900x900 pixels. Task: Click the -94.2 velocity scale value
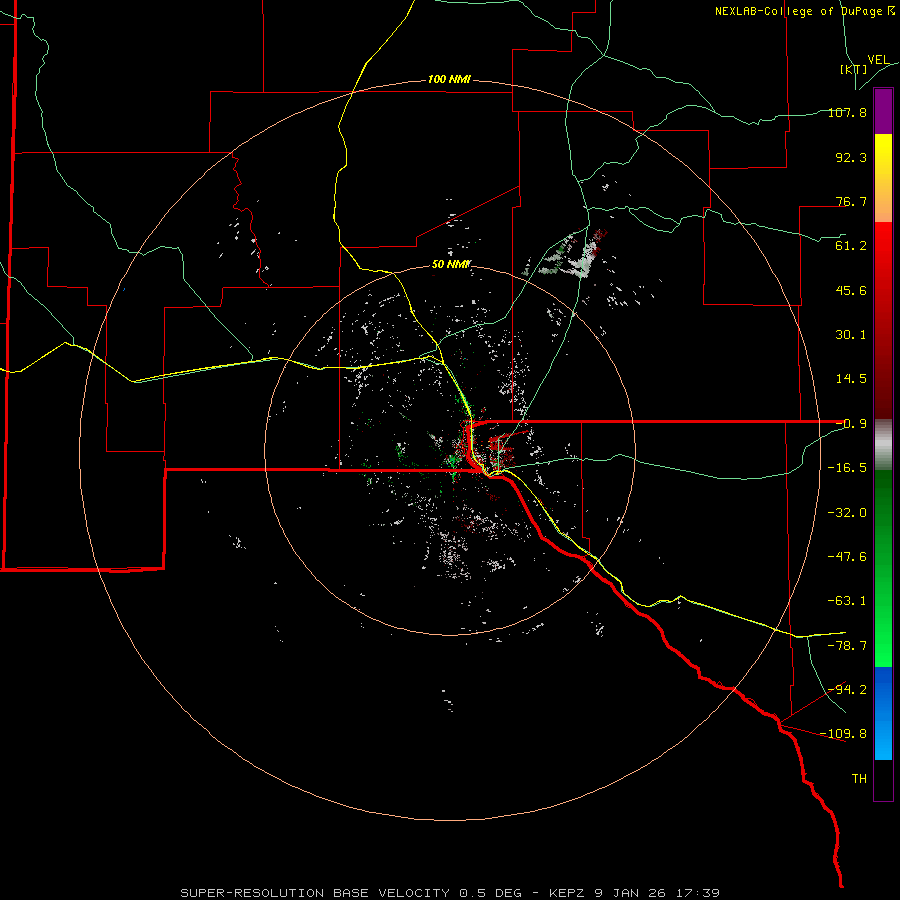[847, 690]
